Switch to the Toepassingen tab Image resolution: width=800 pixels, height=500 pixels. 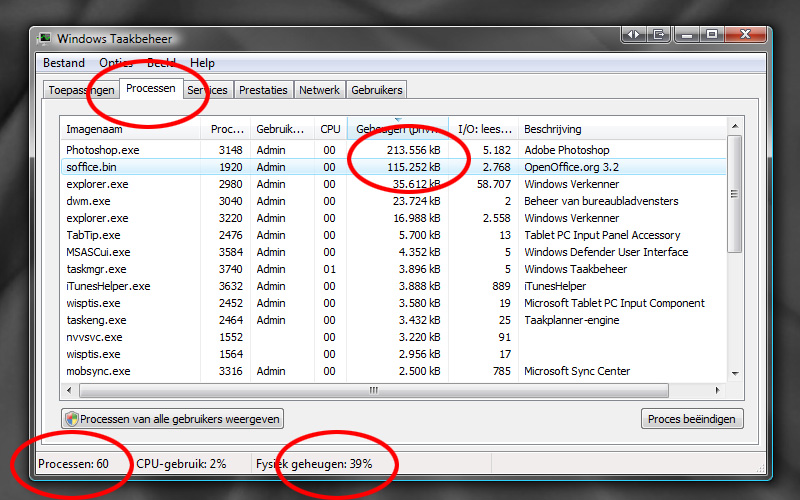point(81,90)
